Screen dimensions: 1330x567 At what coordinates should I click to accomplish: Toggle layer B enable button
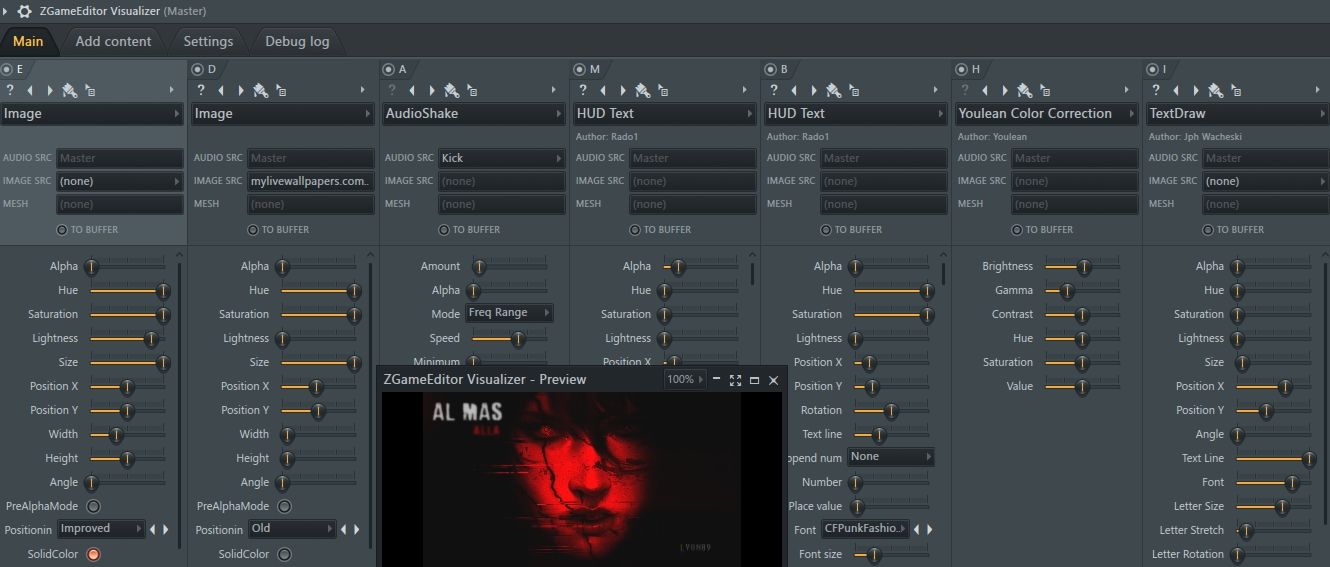tap(770, 69)
